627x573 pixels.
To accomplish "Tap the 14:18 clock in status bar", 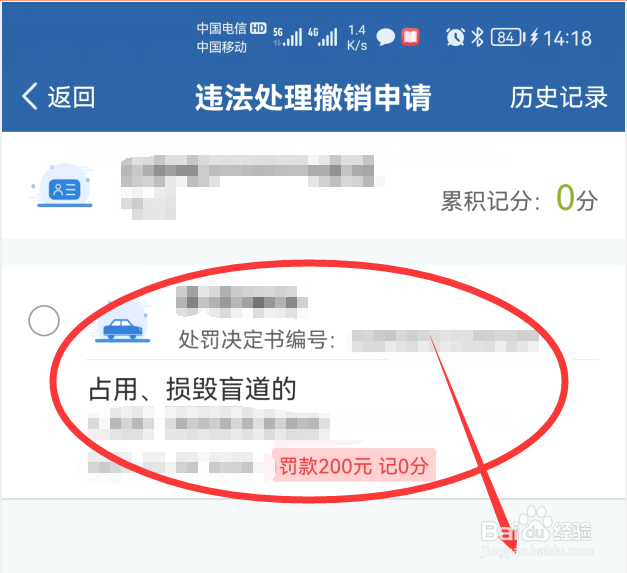I will pos(567,38).
